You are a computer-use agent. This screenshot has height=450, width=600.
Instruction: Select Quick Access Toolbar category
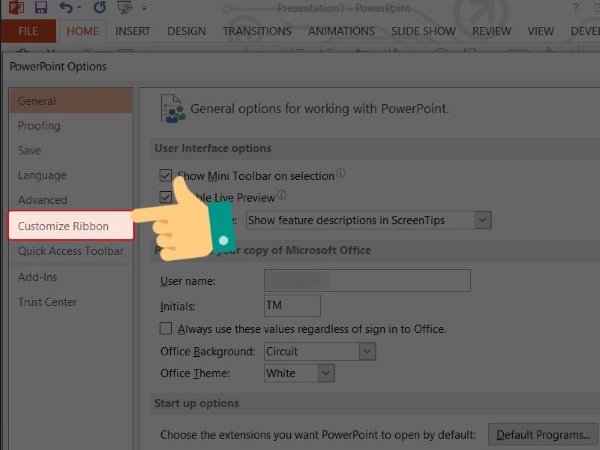70,251
